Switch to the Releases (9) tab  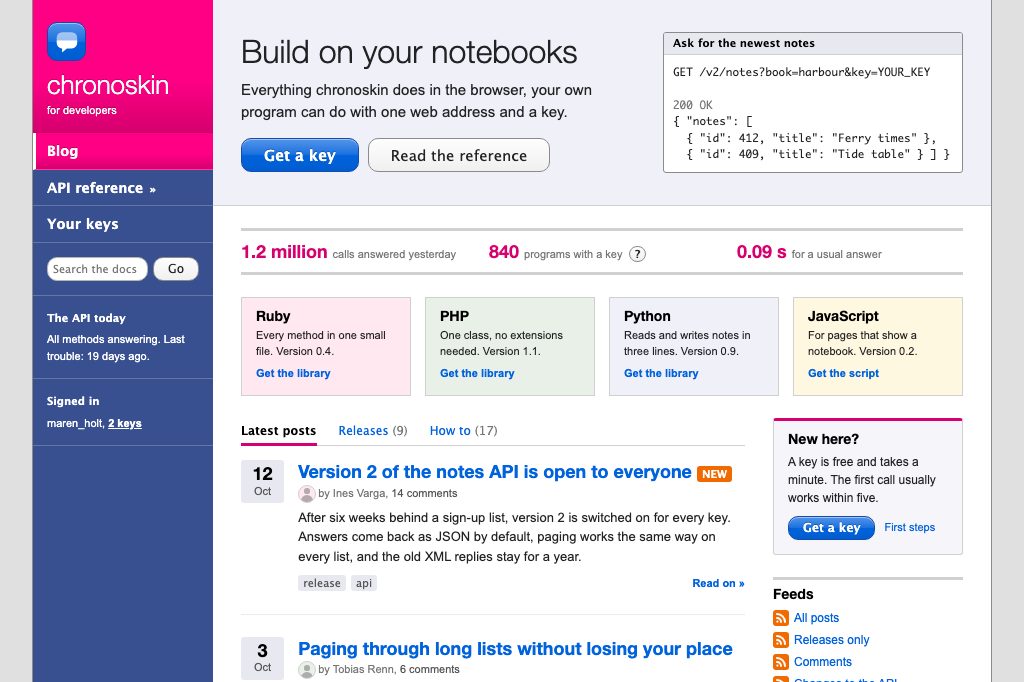coord(373,430)
